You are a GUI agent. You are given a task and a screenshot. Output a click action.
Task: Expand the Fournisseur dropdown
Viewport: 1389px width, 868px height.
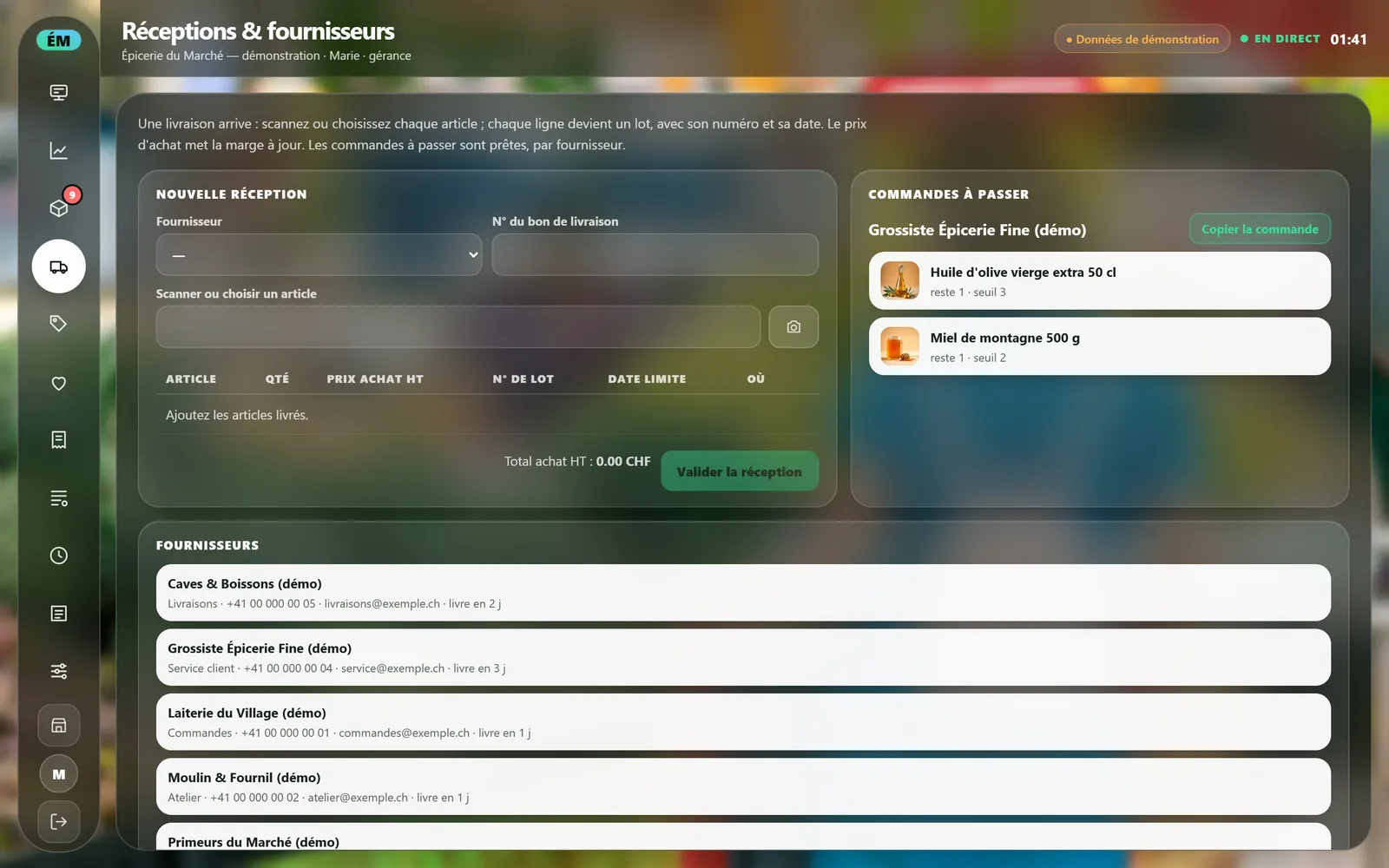(319, 255)
